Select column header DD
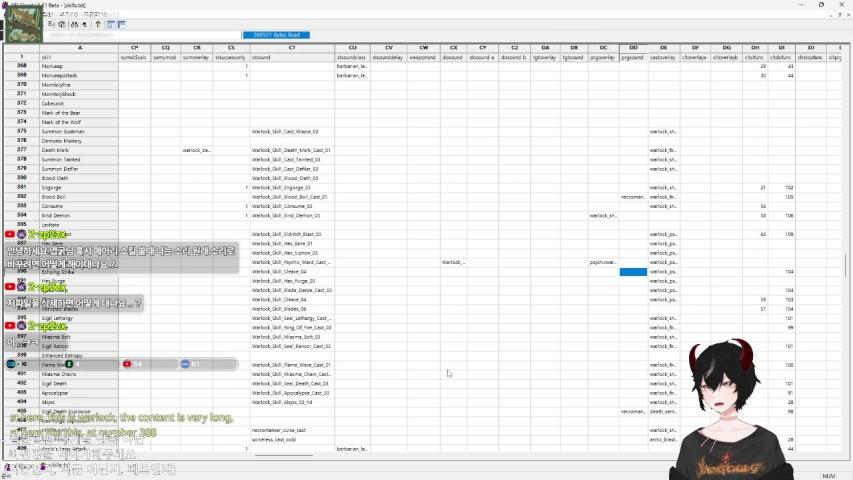Viewport: 853px width, 480px height. click(x=633, y=48)
